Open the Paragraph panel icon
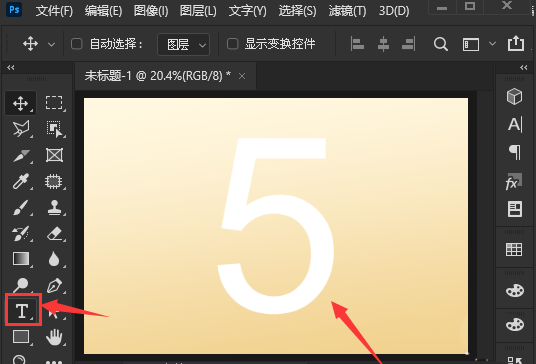 [515, 152]
